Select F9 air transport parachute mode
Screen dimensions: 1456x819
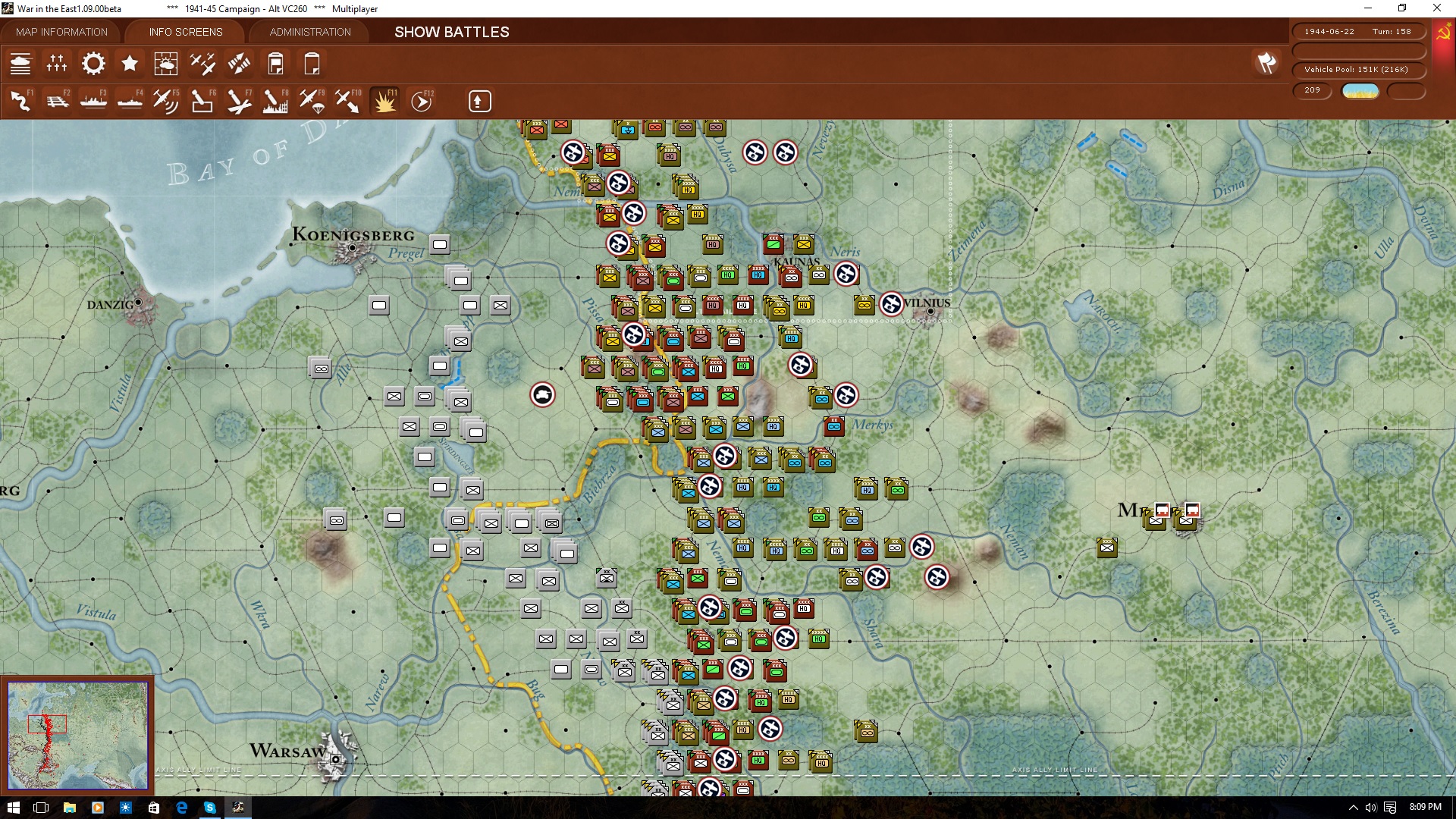312,101
